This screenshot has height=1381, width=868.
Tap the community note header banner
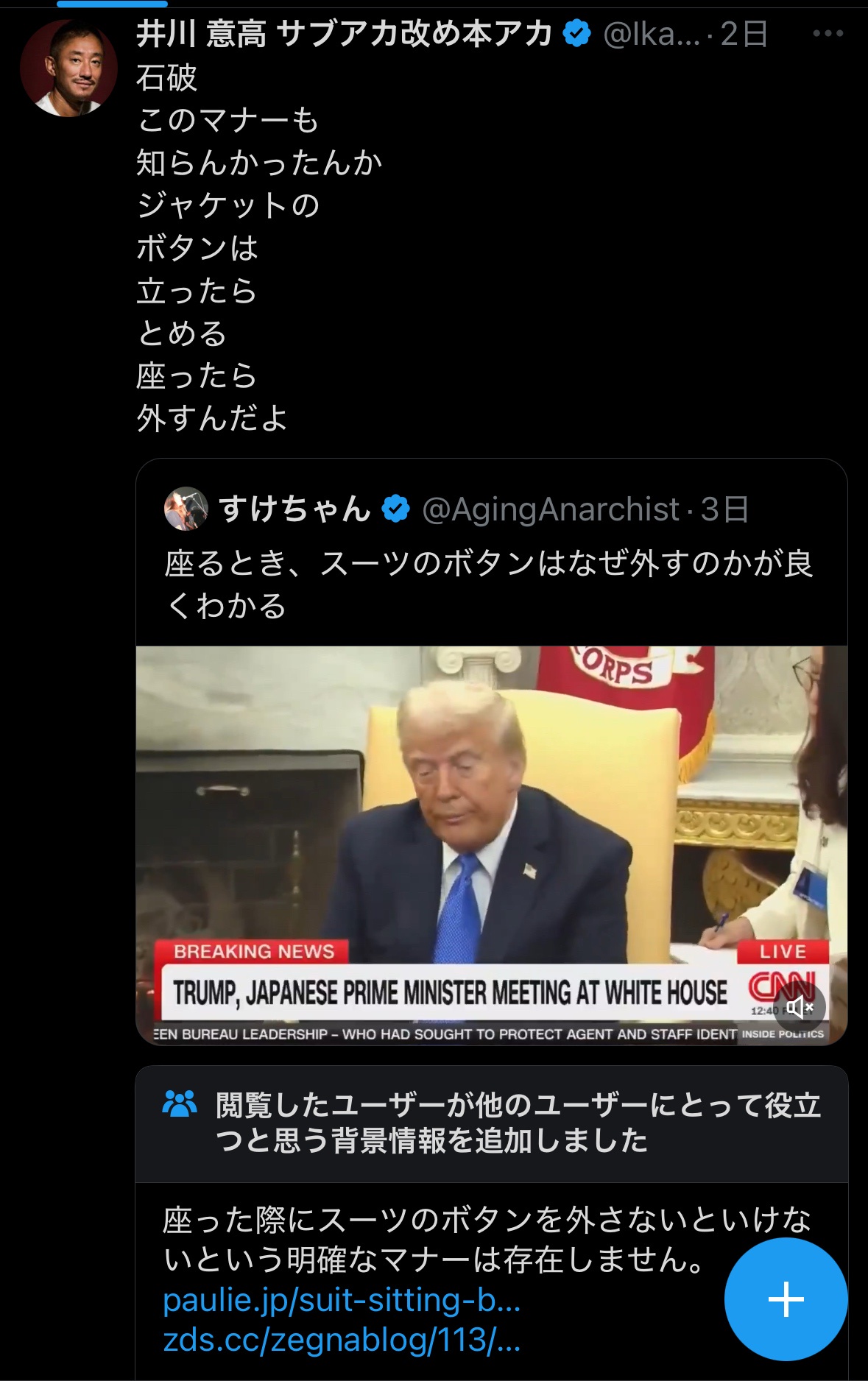coord(492,1123)
